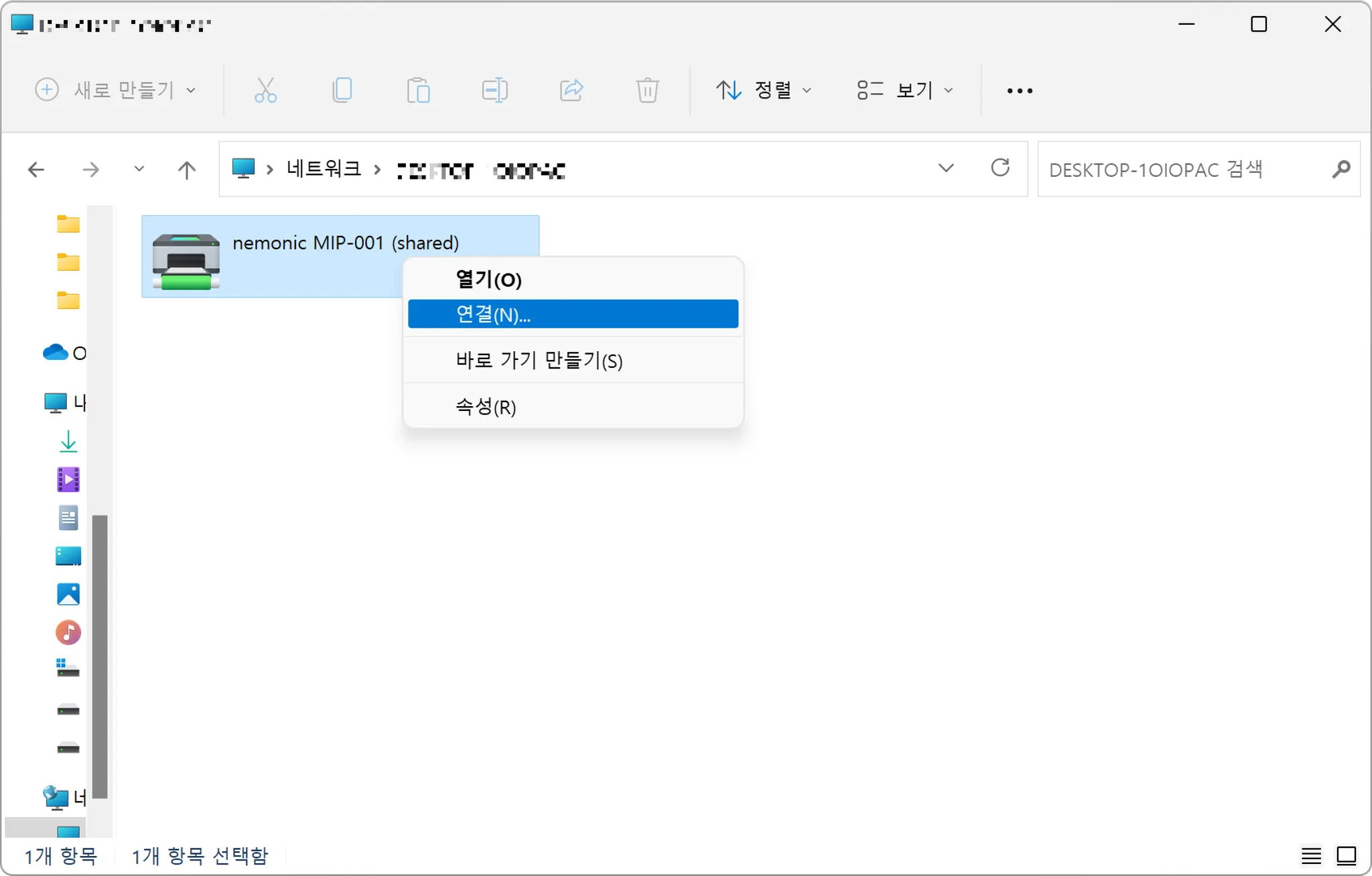The height and width of the screenshot is (876, 1372).
Task: Open the Downloads folder in sidebar
Action: point(68,442)
